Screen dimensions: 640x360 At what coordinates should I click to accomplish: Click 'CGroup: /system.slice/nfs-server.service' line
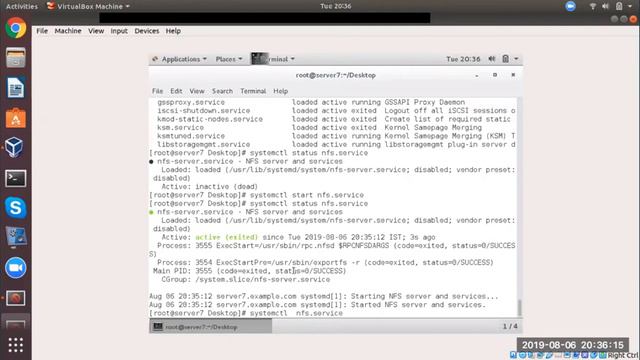[246, 280]
